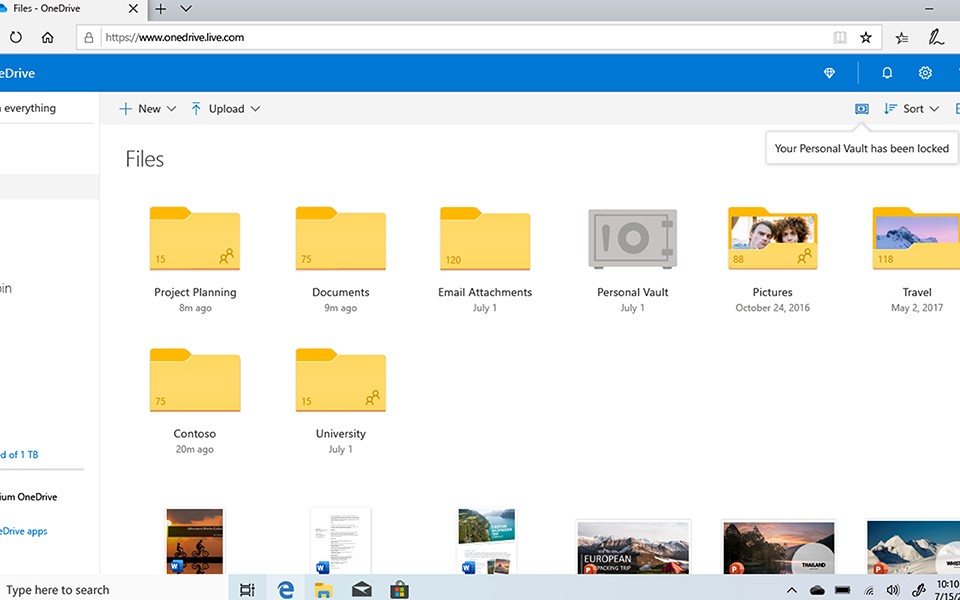Open OneDrive settings gear
The image size is (960, 600).
pos(925,73)
